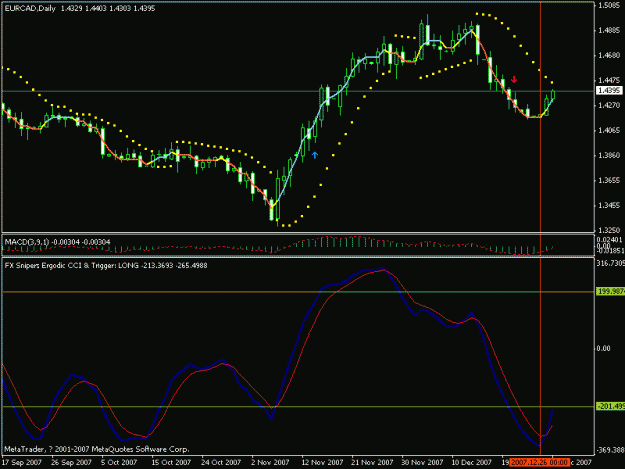
Task: Click the 15 Oct 2007 date label
Action: tap(171, 462)
